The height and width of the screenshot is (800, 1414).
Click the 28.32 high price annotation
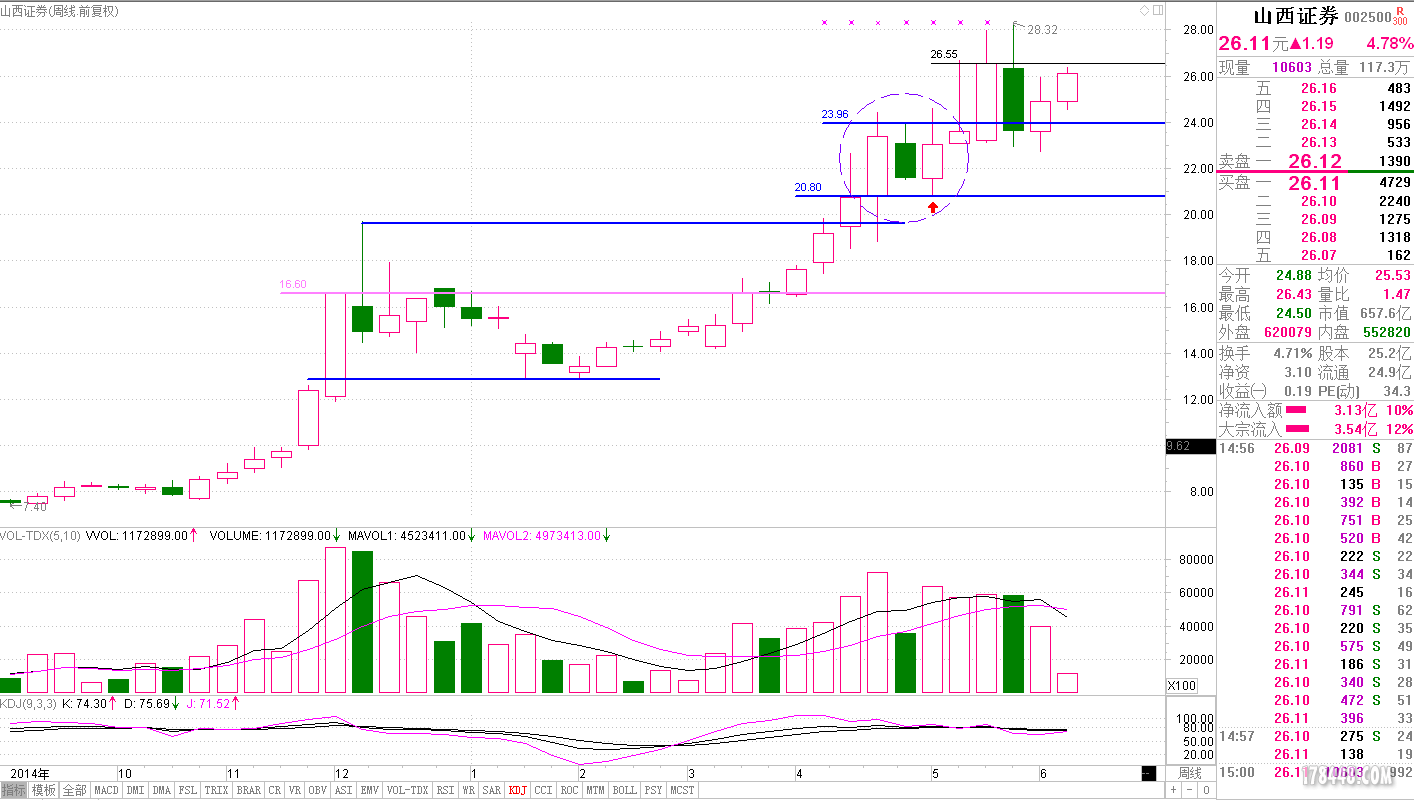(1042, 30)
